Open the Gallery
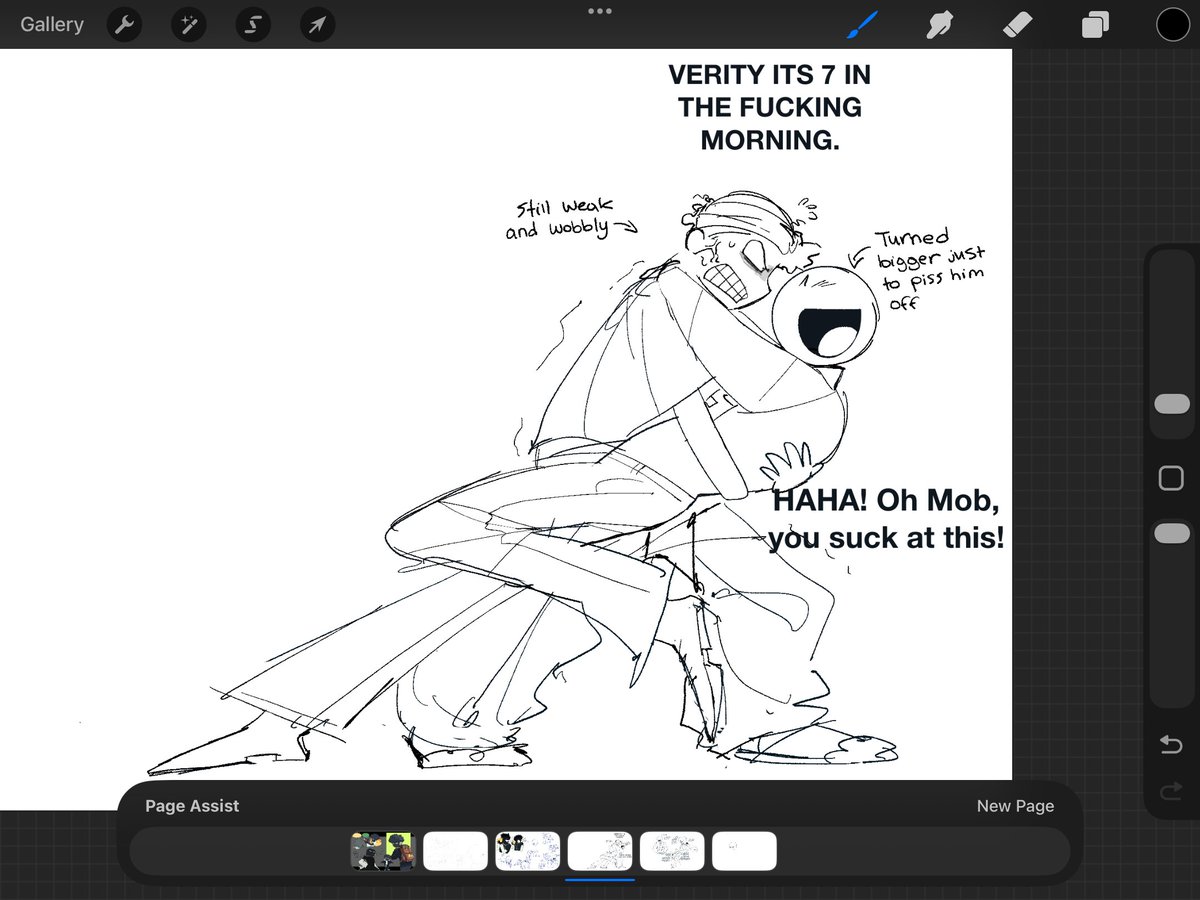This screenshot has height=900, width=1200. pos(52,25)
